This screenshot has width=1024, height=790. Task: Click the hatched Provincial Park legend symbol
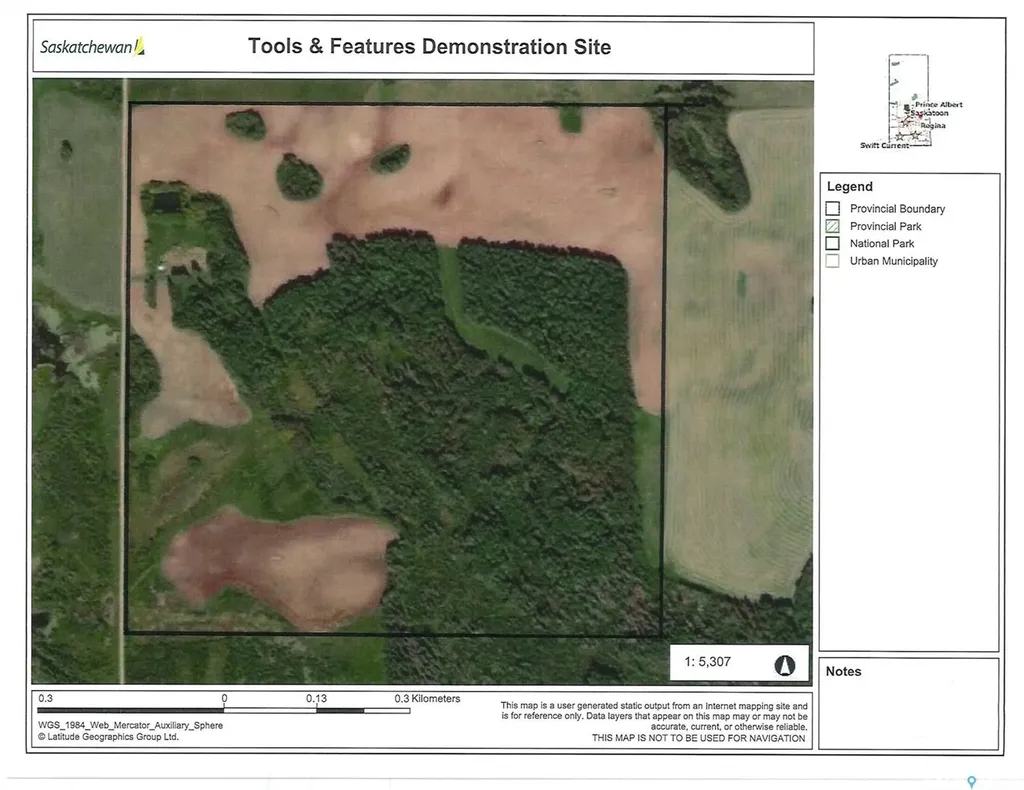[x=833, y=226]
